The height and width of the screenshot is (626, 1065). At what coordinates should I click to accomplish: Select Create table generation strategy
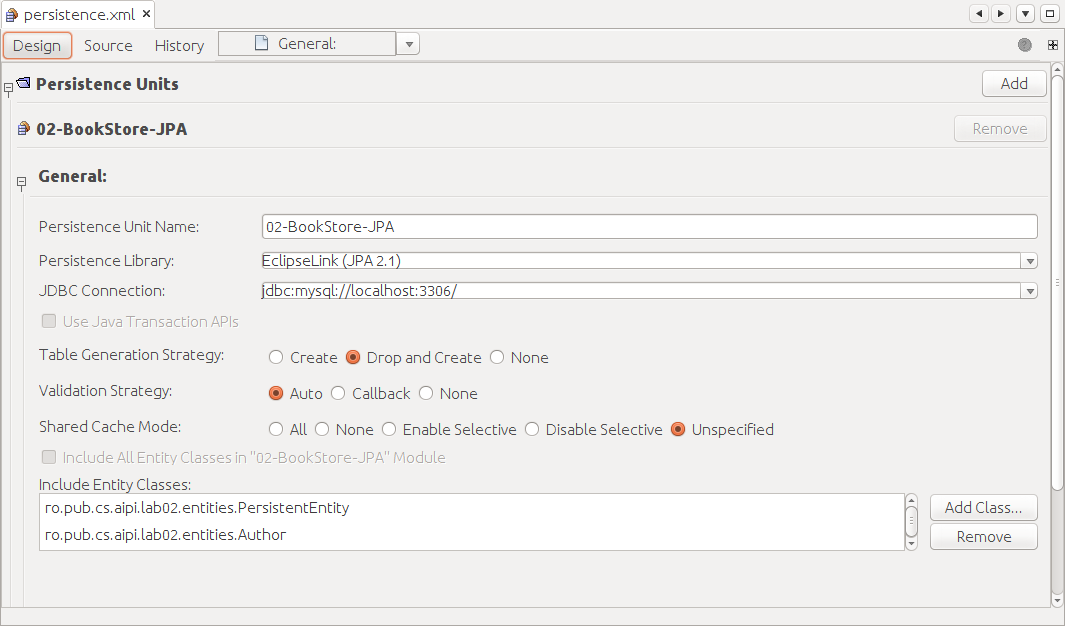click(x=276, y=357)
